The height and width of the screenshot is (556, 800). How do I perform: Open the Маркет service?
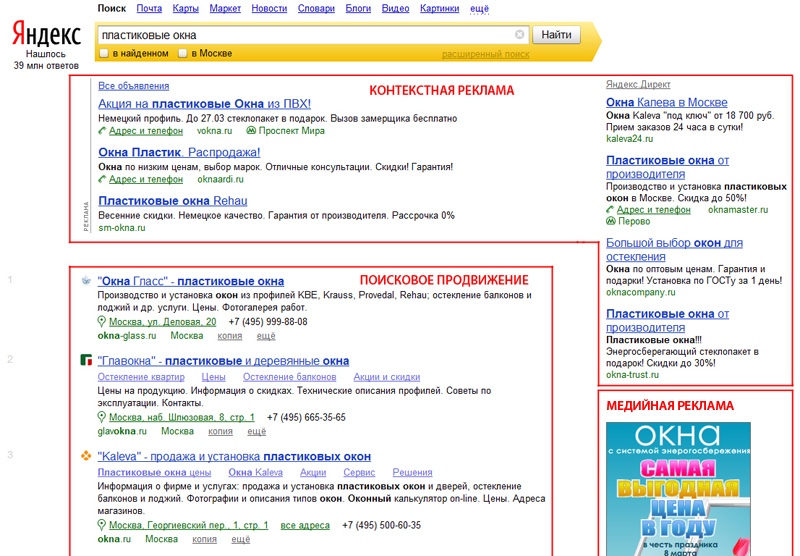(x=225, y=9)
